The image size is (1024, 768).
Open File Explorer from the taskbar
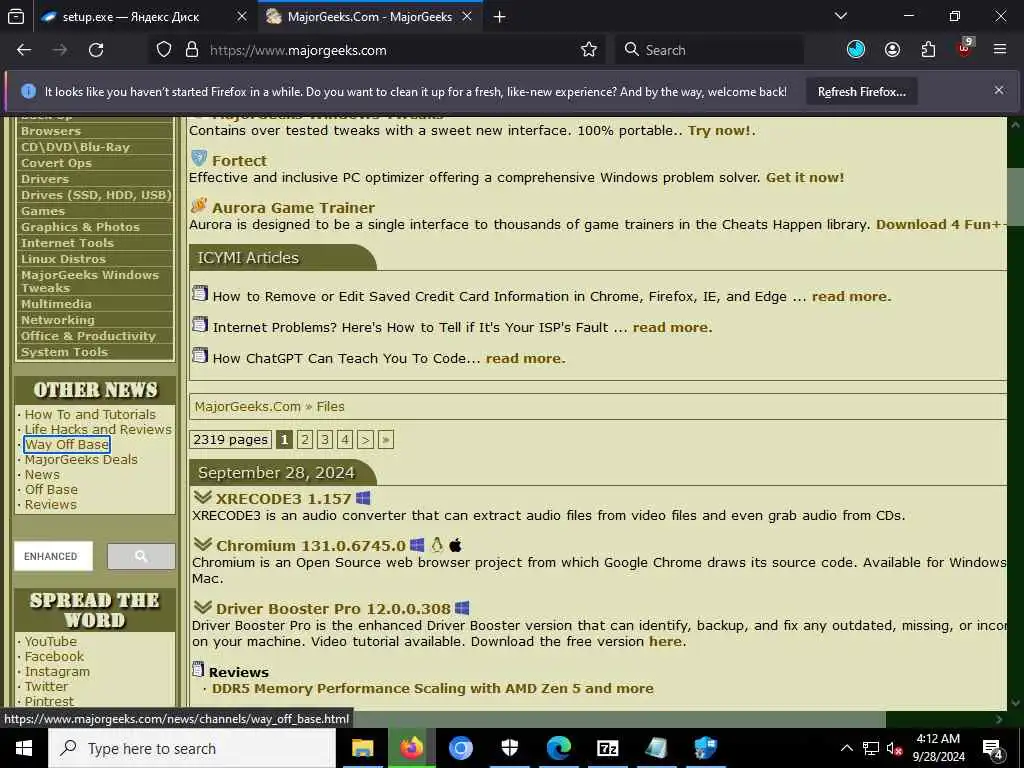[x=362, y=748]
